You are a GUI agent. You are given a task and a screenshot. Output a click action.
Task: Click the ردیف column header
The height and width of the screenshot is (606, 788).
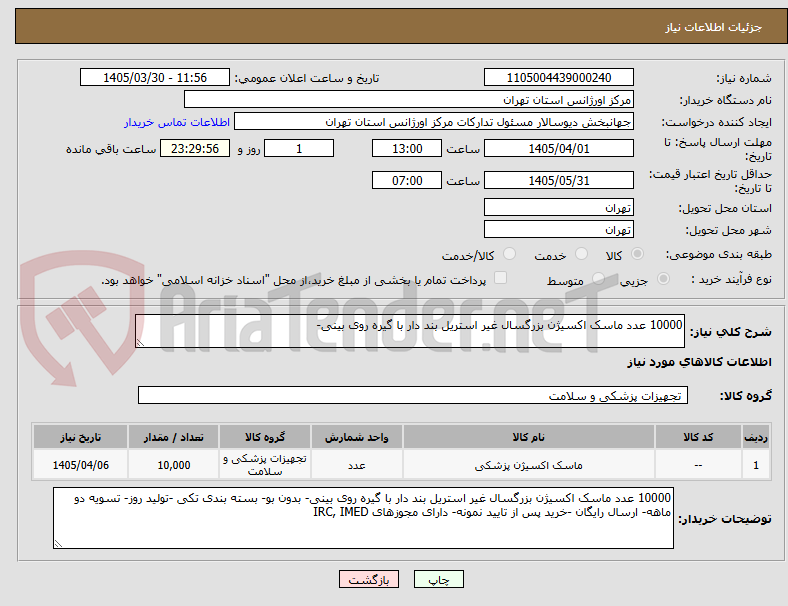point(756,437)
